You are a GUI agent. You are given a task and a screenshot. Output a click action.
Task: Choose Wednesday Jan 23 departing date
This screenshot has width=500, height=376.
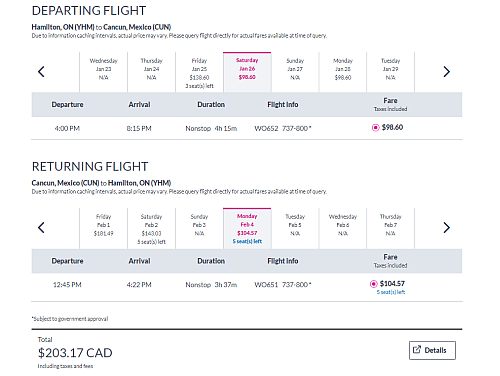tap(104, 72)
